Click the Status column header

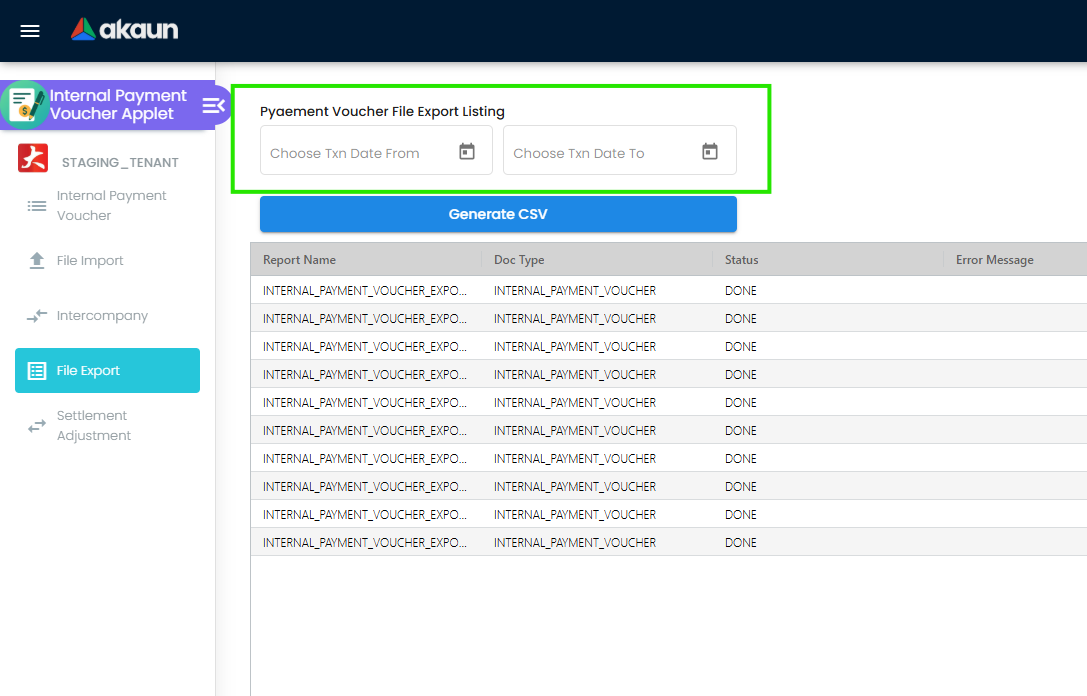[x=741, y=259]
